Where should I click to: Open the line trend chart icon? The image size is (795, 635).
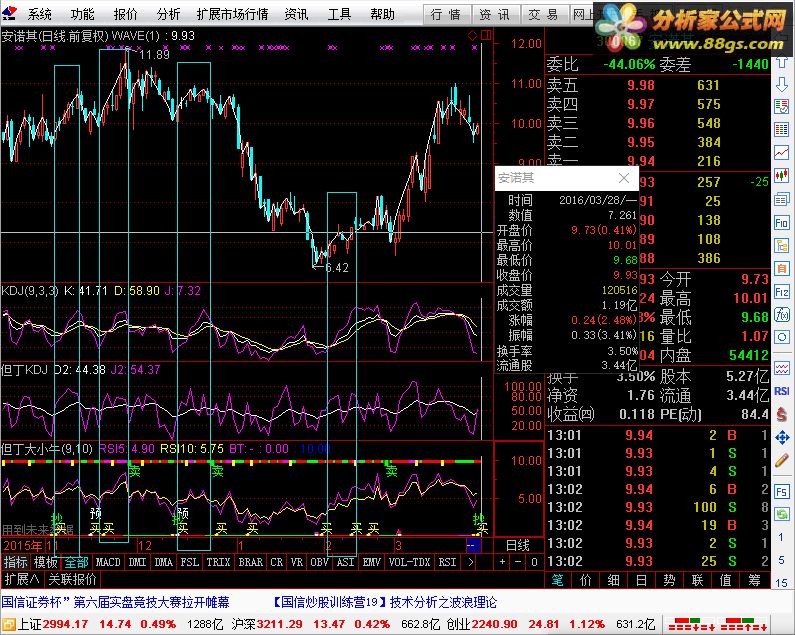(x=781, y=152)
